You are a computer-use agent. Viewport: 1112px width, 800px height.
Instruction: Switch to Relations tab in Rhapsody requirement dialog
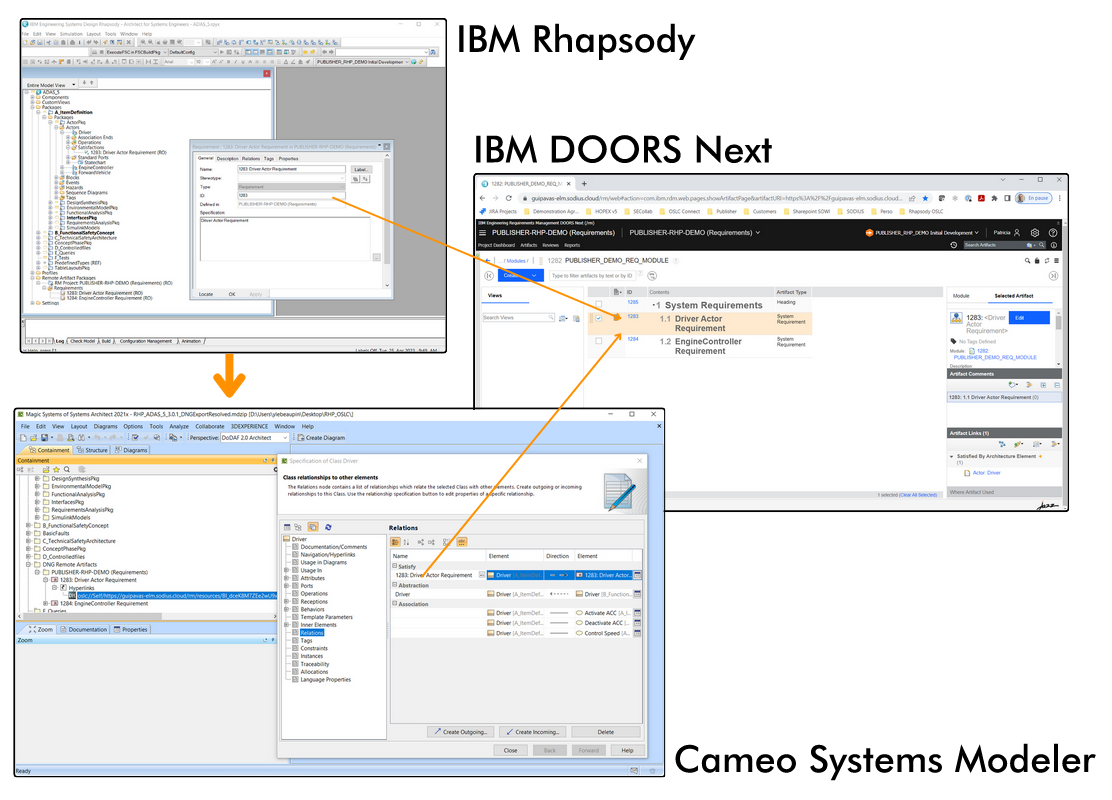[x=251, y=159]
